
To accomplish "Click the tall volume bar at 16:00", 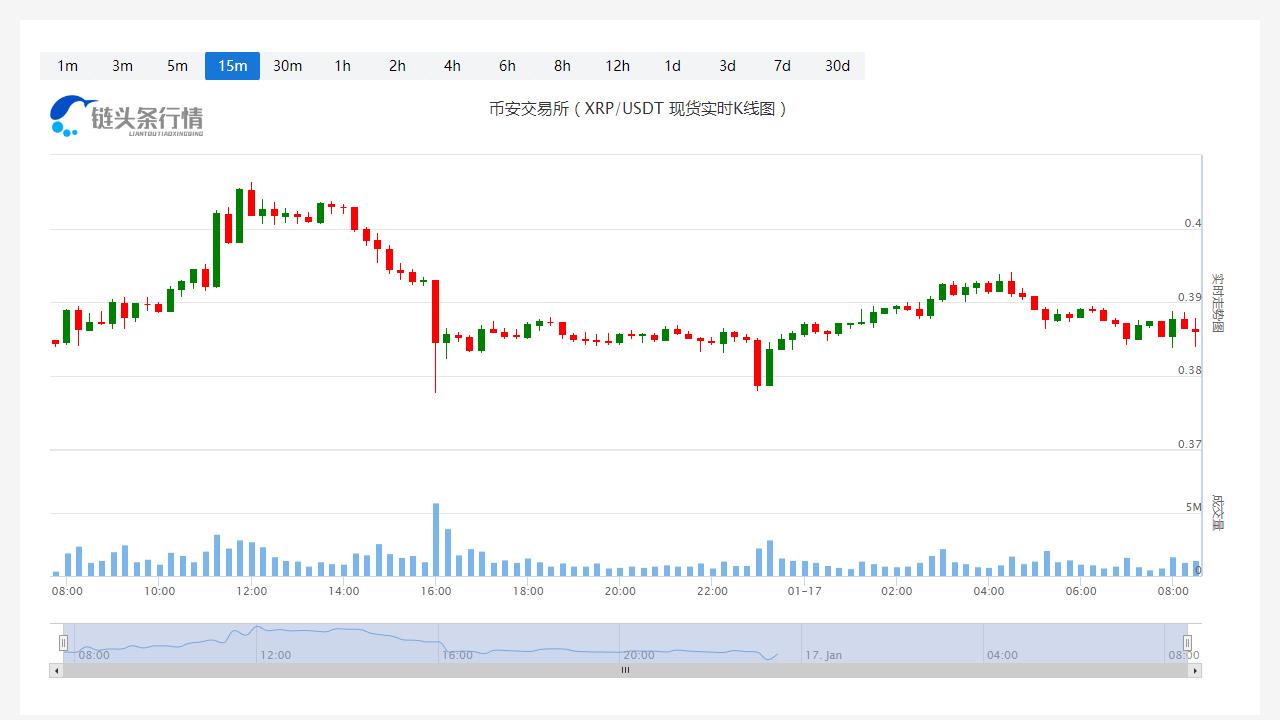I will point(436,540).
